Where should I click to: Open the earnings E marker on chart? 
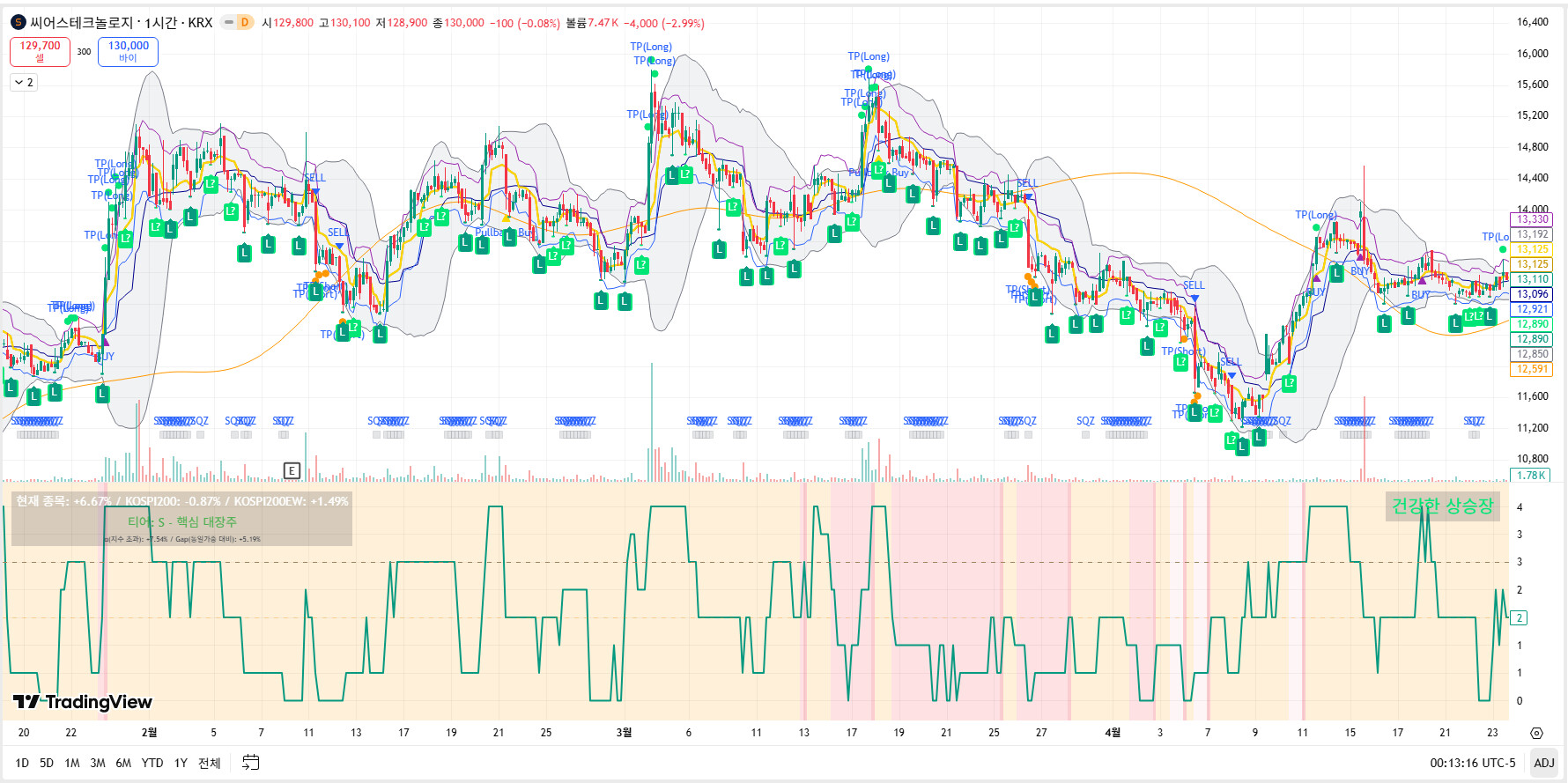pyautogui.click(x=292, y=470)
